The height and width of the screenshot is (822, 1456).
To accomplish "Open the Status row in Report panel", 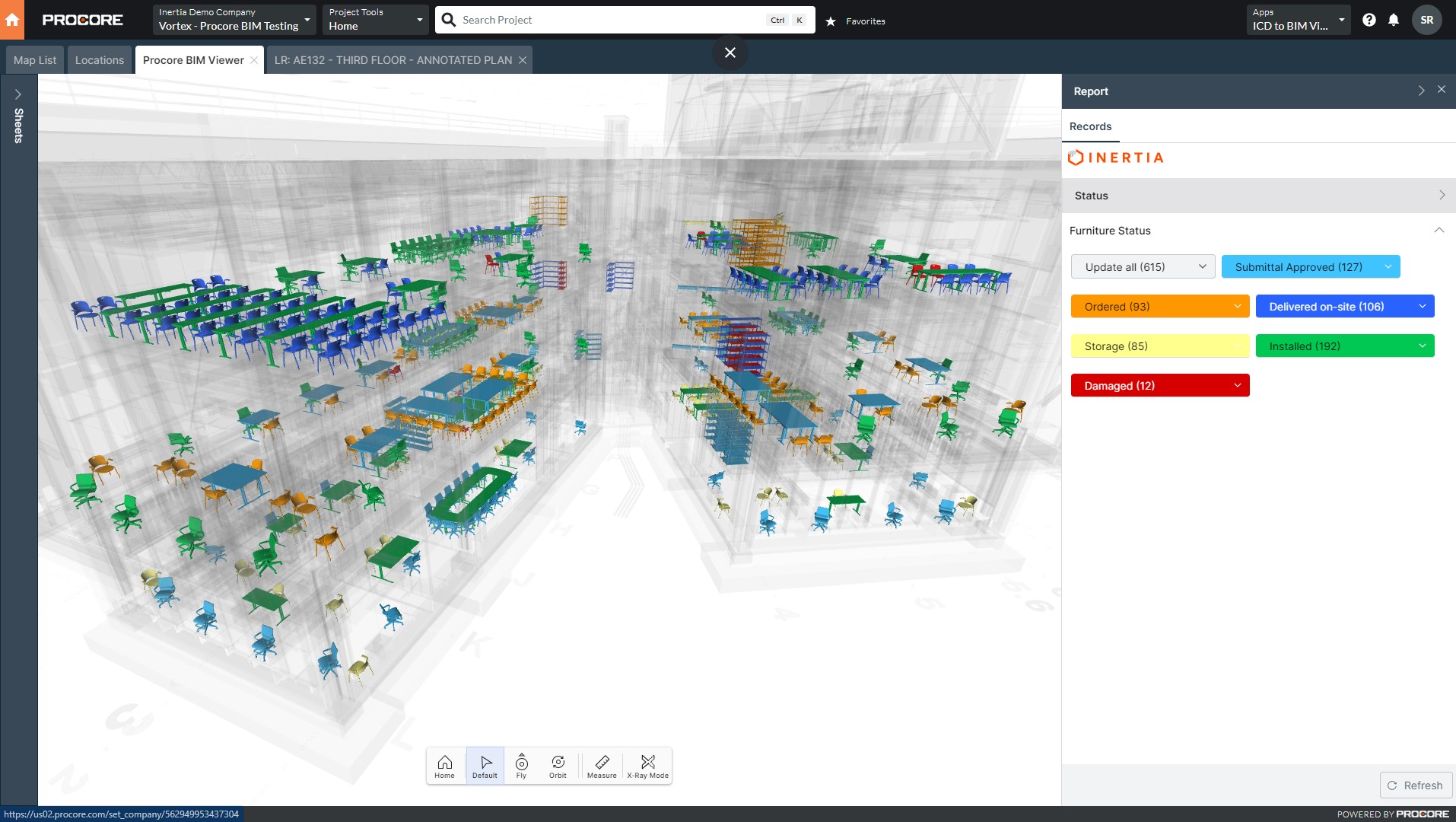I will 1258,196.
